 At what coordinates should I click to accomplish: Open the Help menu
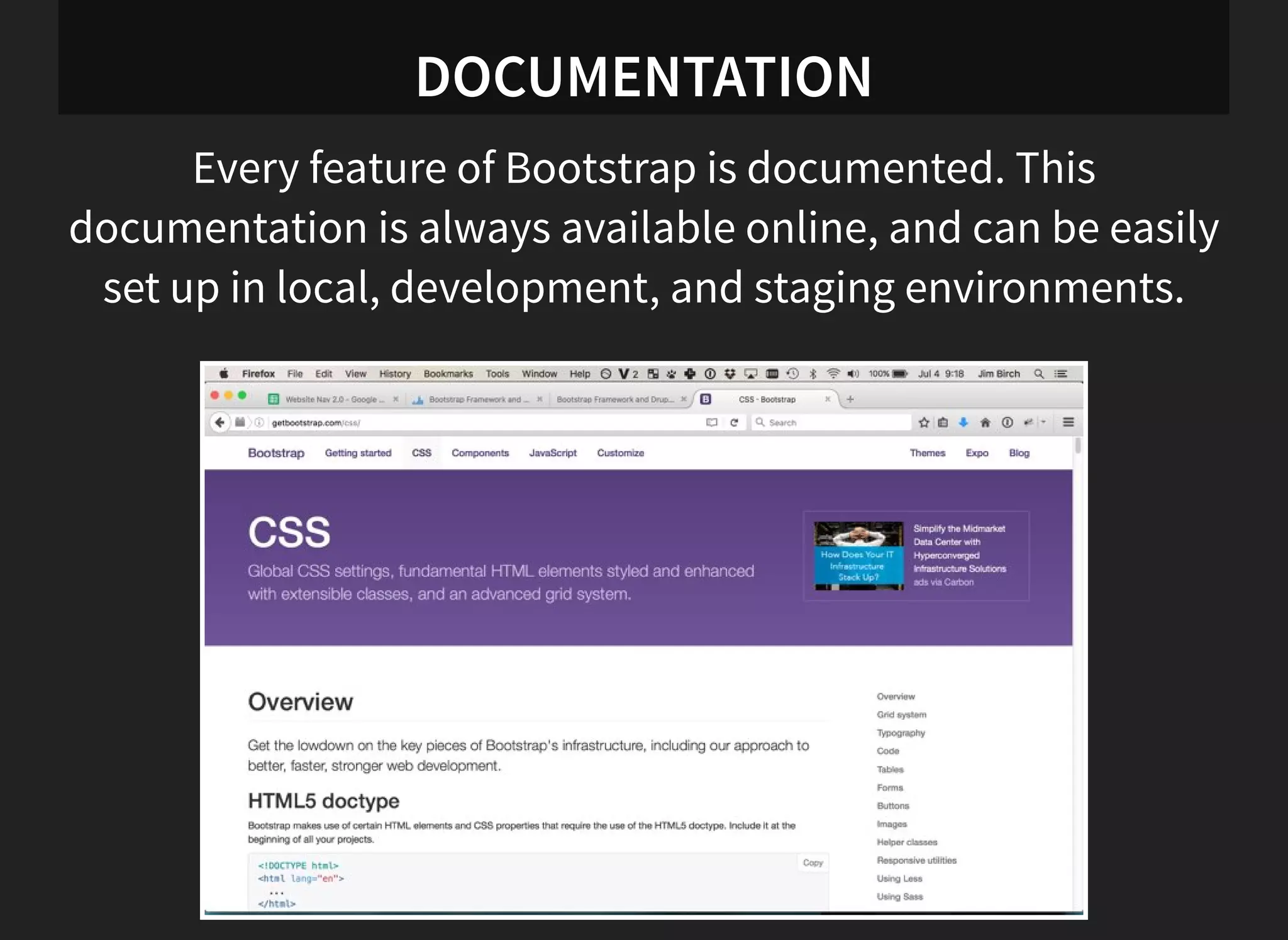[580, 374]
